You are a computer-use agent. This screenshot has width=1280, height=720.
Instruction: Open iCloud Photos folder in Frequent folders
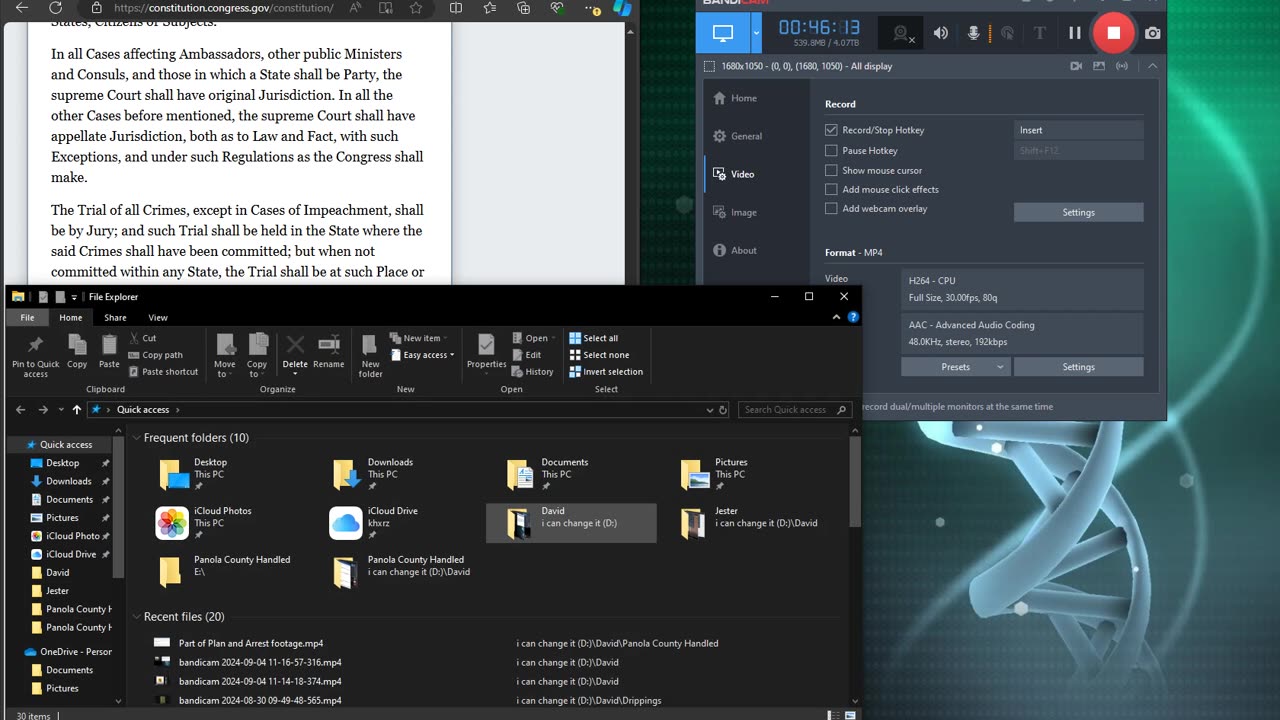click(222, 521)
